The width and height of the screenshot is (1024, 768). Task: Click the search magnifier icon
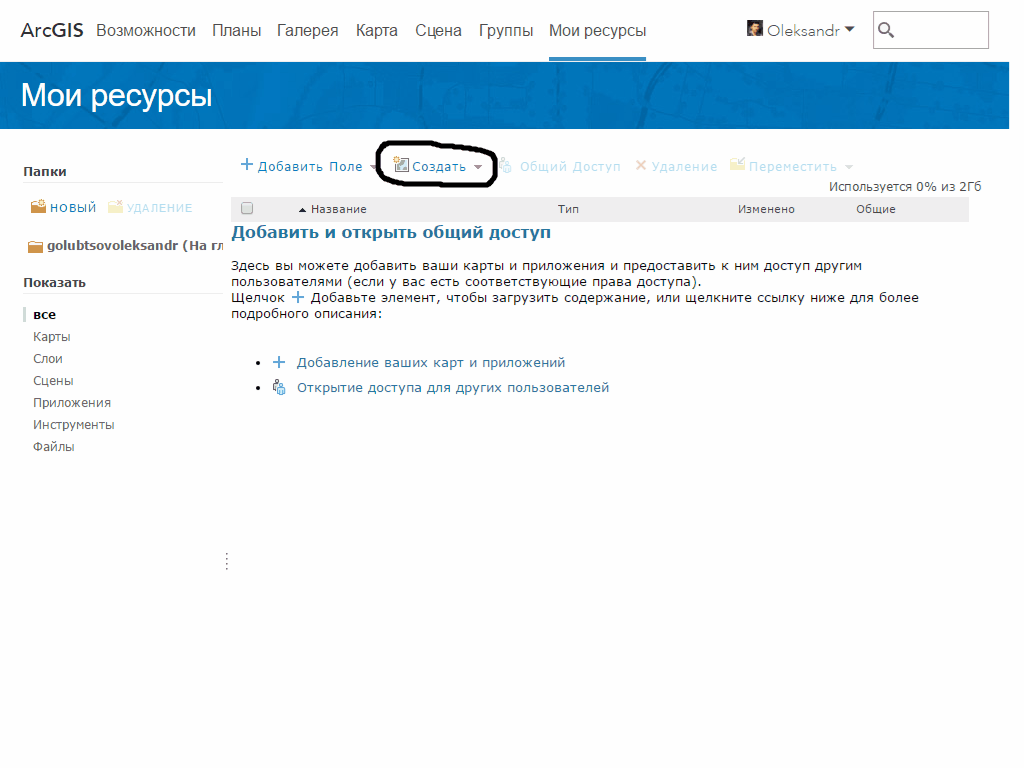coord(885,30)
